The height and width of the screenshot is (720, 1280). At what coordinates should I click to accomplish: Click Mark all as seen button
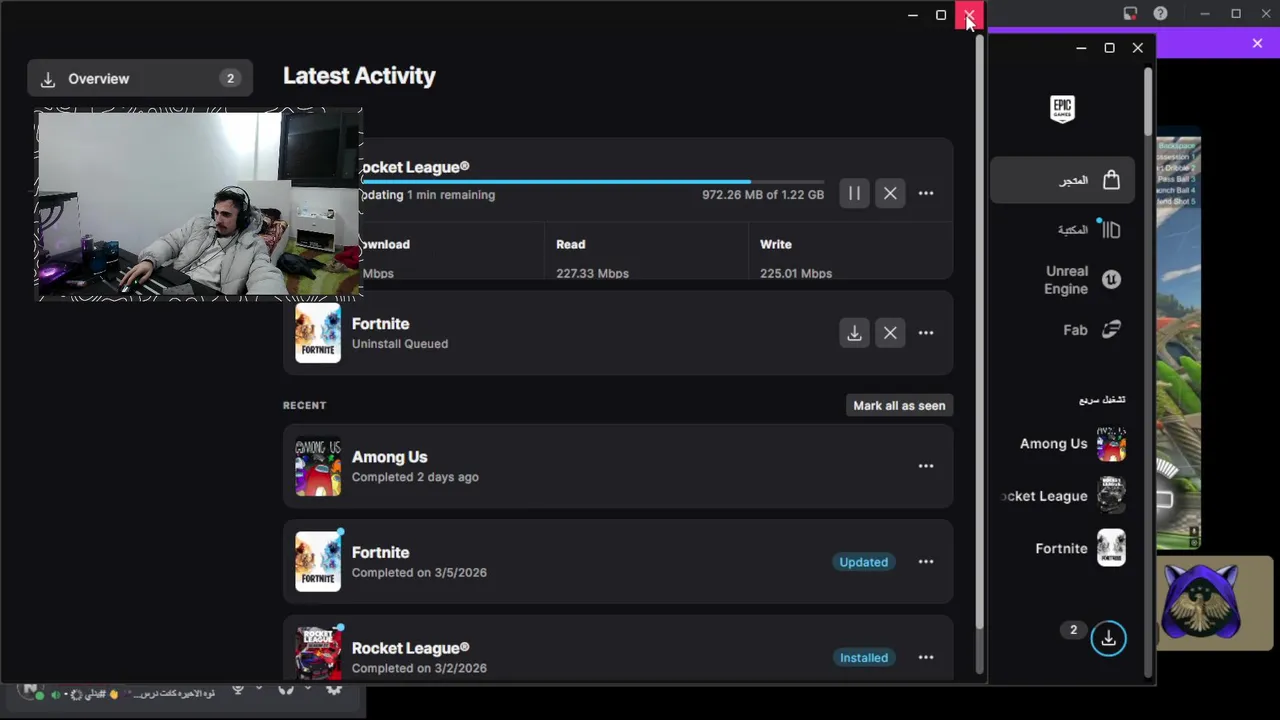[899, 405]
